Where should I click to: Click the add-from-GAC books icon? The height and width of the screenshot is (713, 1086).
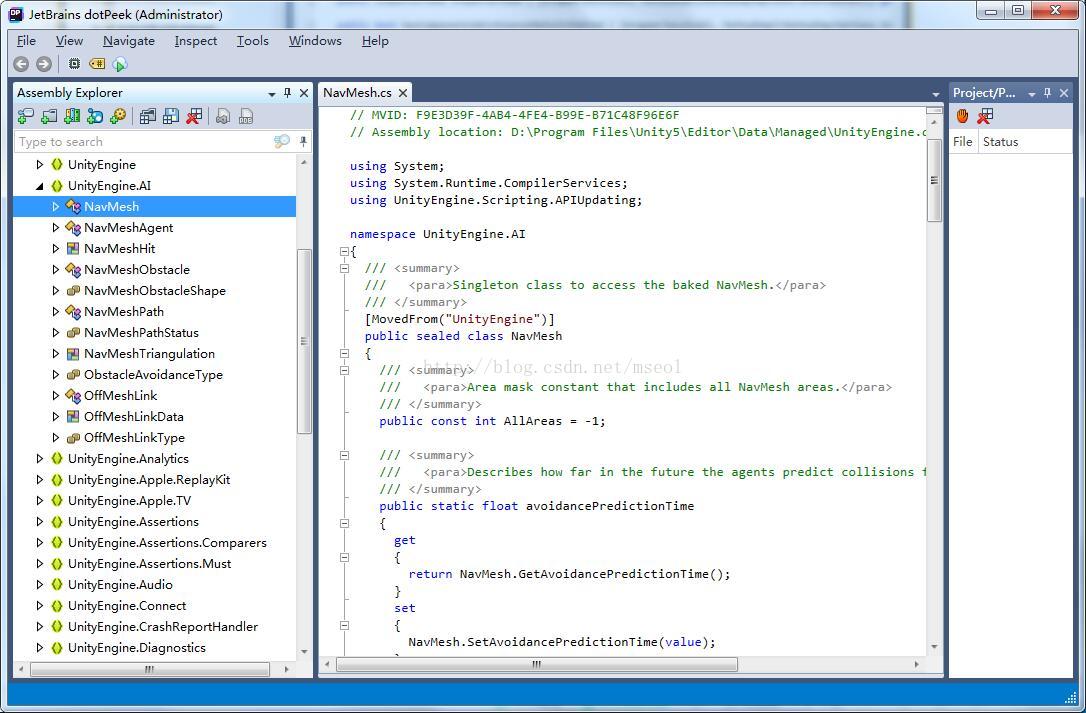[71, 116]
